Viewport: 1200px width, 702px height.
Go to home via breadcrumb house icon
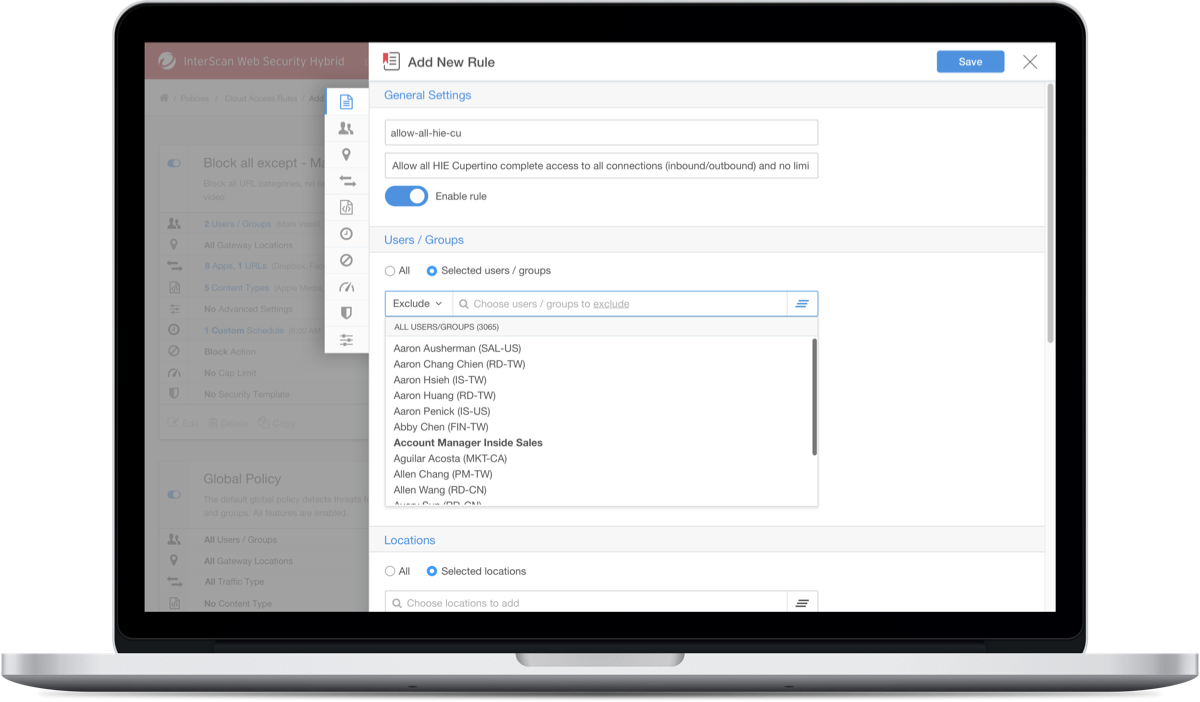coord(164,98)
